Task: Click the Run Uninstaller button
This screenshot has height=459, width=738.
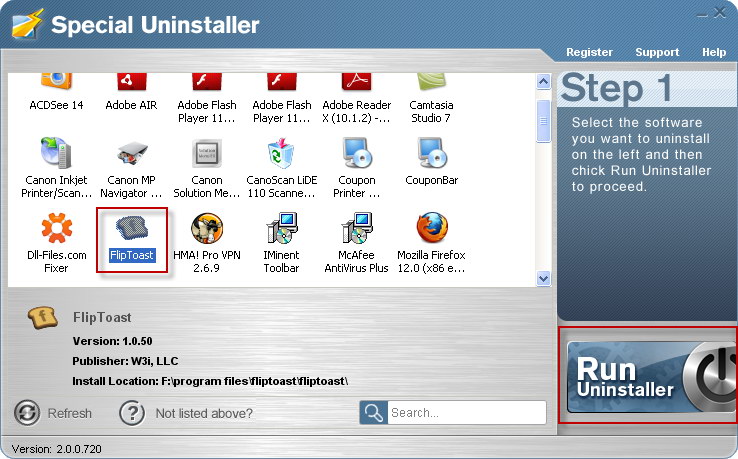Action: click(x=651, y=377)
